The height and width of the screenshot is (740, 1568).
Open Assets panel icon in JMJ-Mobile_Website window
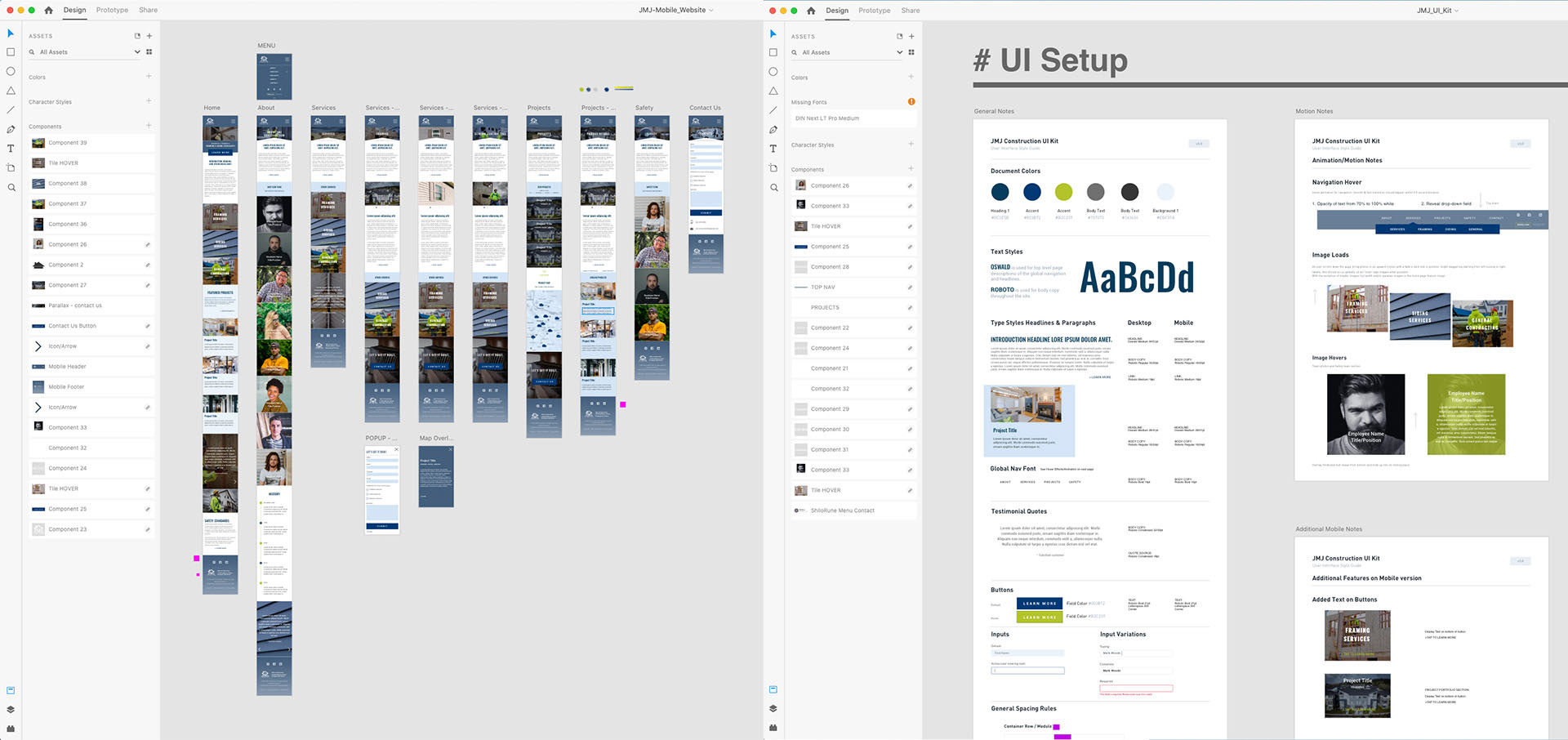pos(11,690)
